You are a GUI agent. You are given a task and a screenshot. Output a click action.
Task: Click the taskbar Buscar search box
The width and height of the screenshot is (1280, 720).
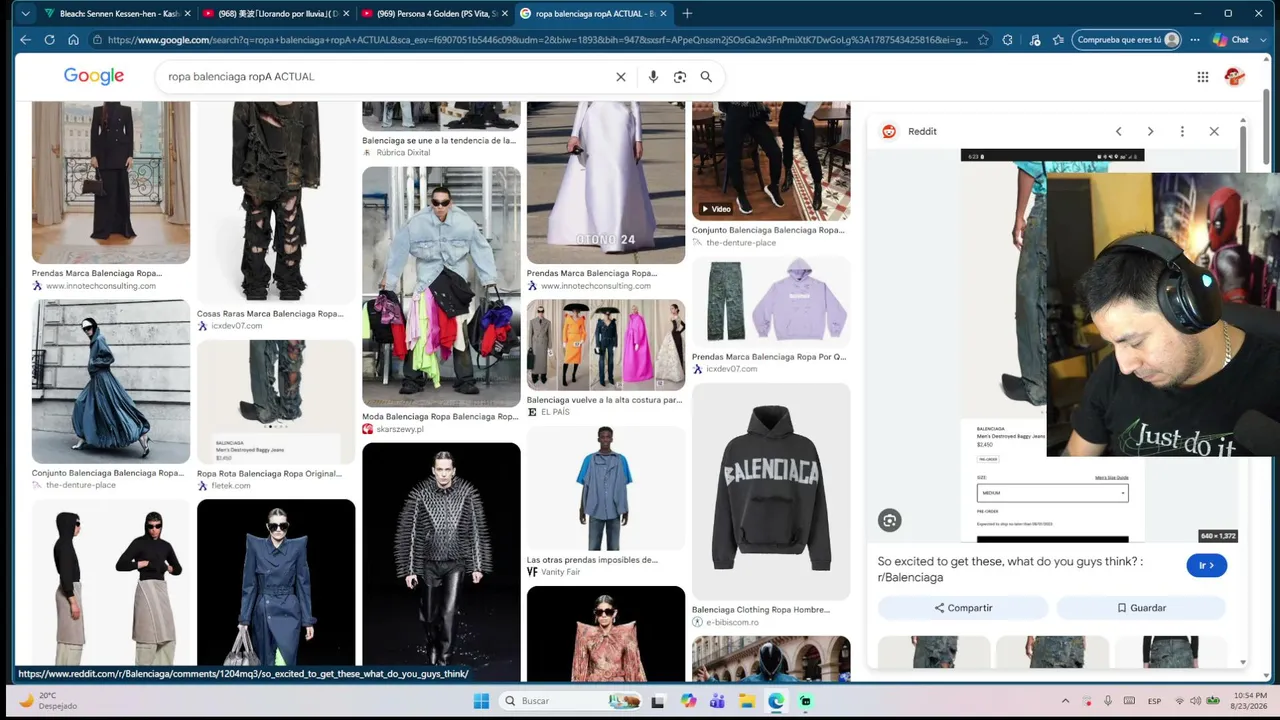click(572, 701)
